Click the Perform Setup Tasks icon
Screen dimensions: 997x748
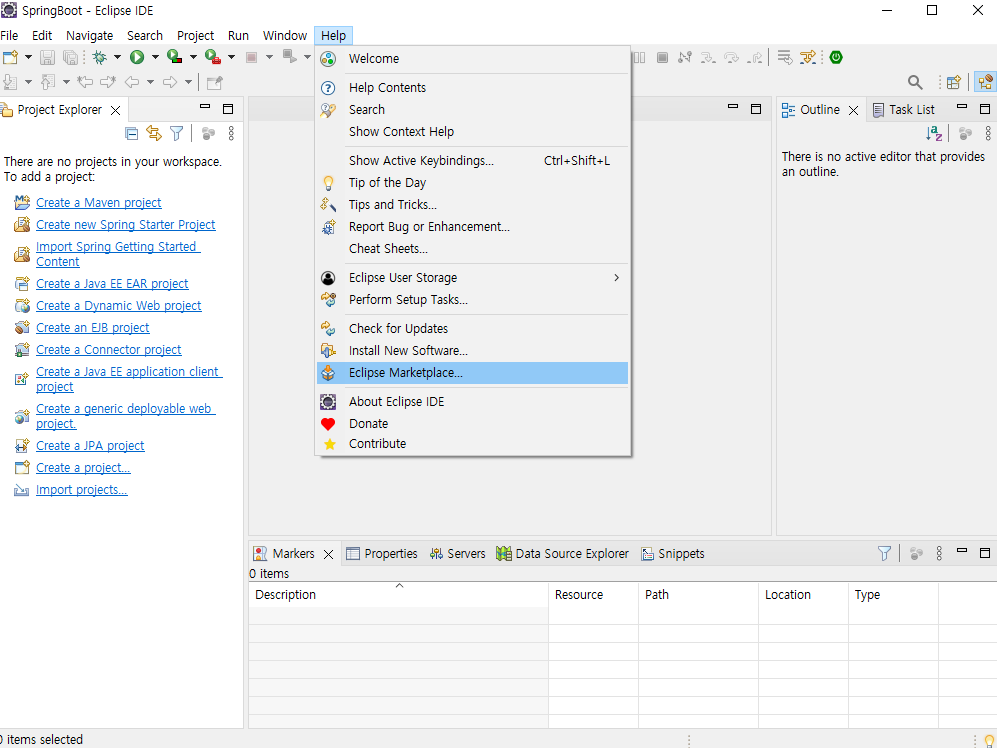[328, 300]
